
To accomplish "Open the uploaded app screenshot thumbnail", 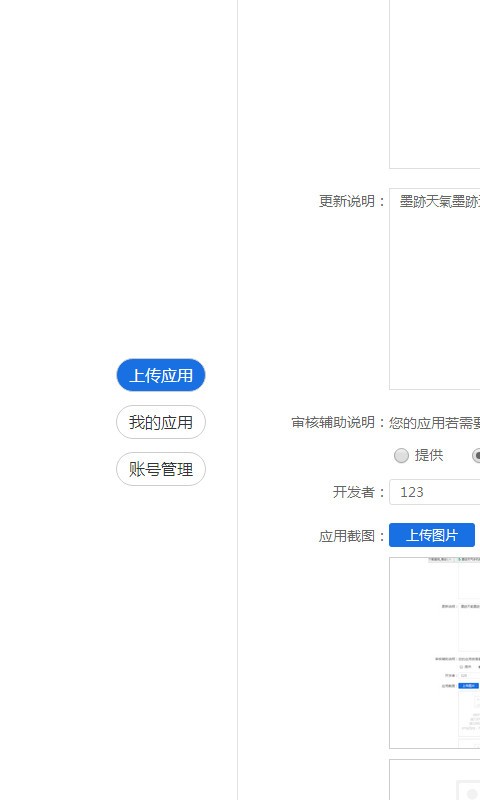I will 435,653.
